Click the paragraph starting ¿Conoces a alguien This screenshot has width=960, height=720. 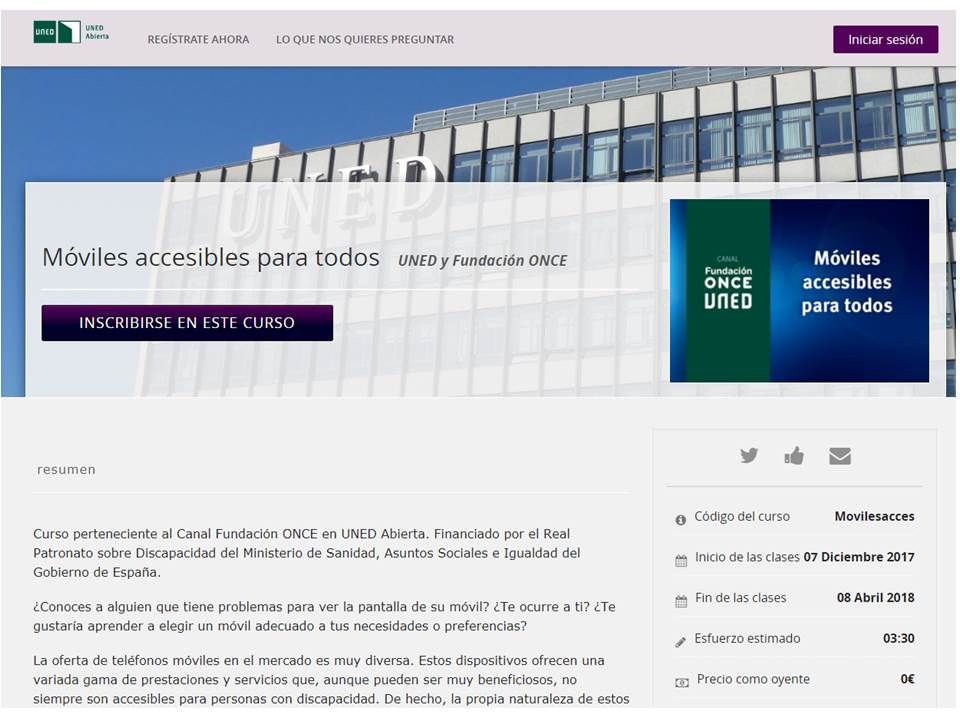[324, 617]
